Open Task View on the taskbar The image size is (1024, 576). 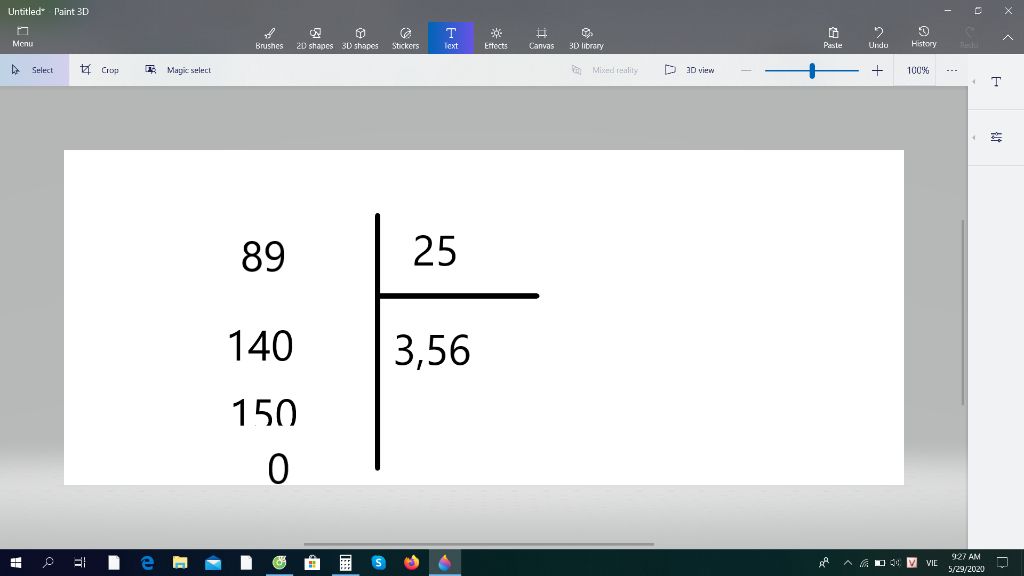[80, 562]
